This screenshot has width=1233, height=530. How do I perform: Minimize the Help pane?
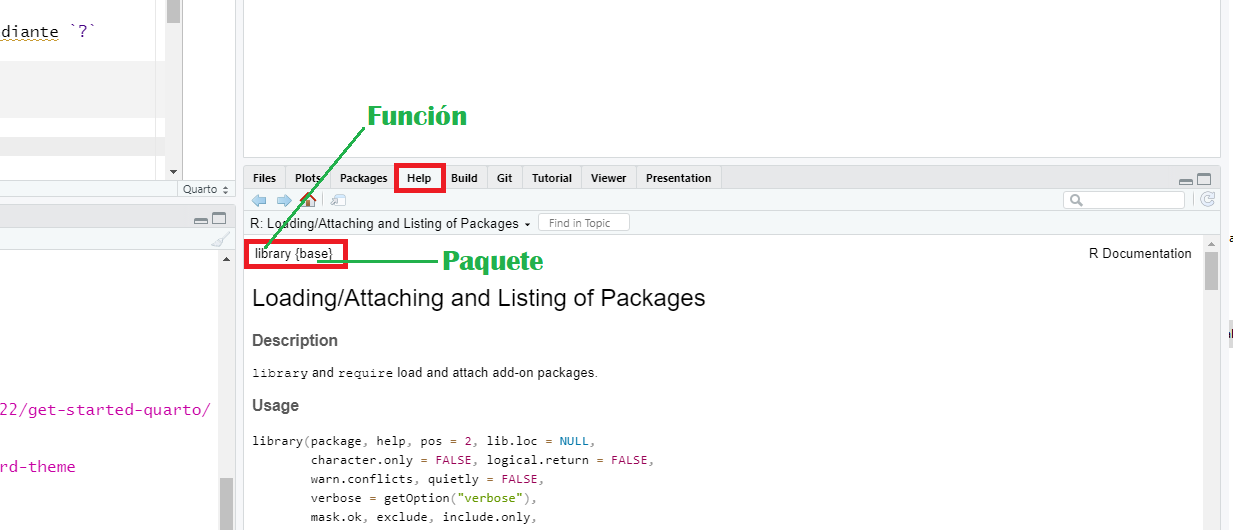click(x=1186, y=181)
